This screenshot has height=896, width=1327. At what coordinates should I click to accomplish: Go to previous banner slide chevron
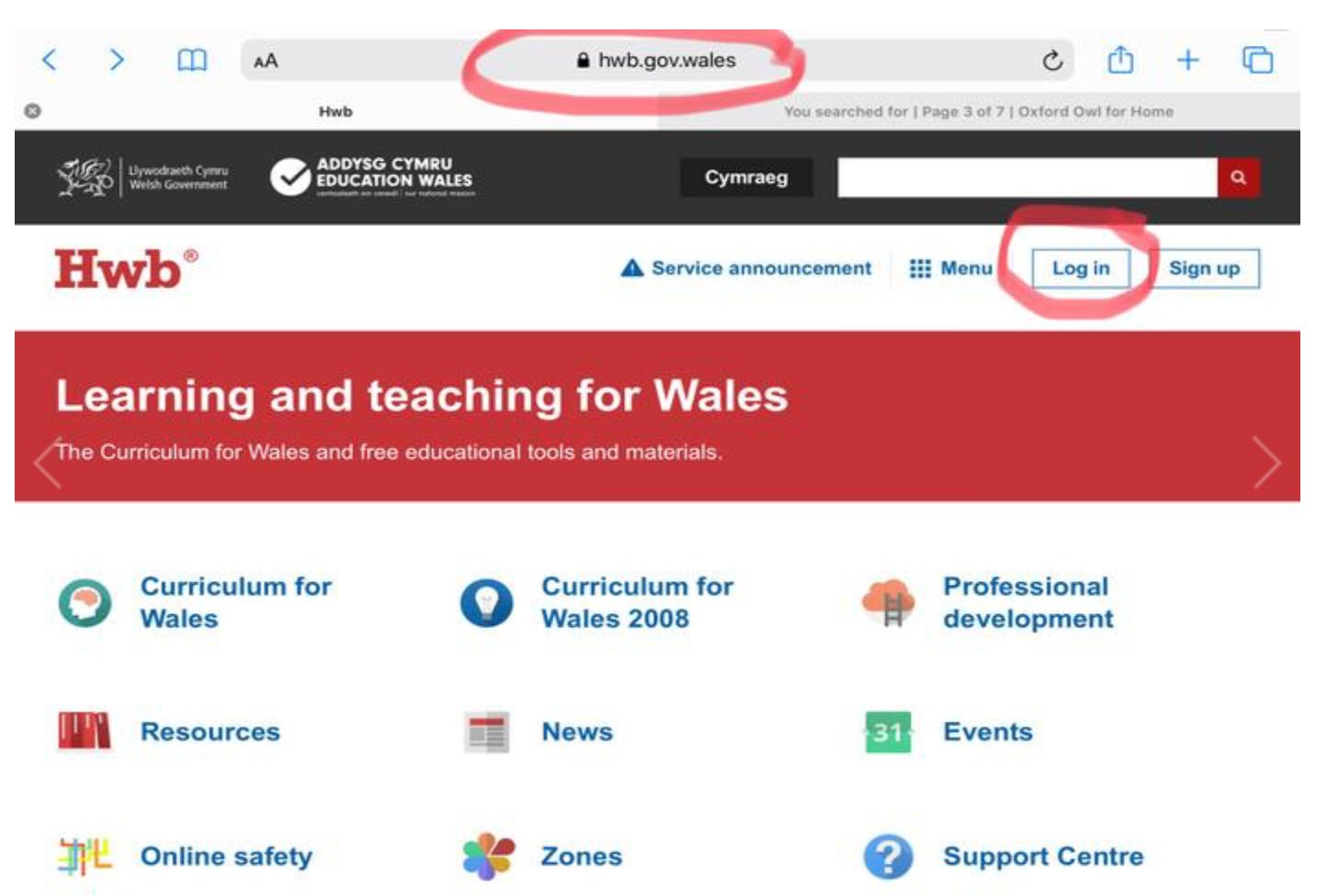coord(47,462)
